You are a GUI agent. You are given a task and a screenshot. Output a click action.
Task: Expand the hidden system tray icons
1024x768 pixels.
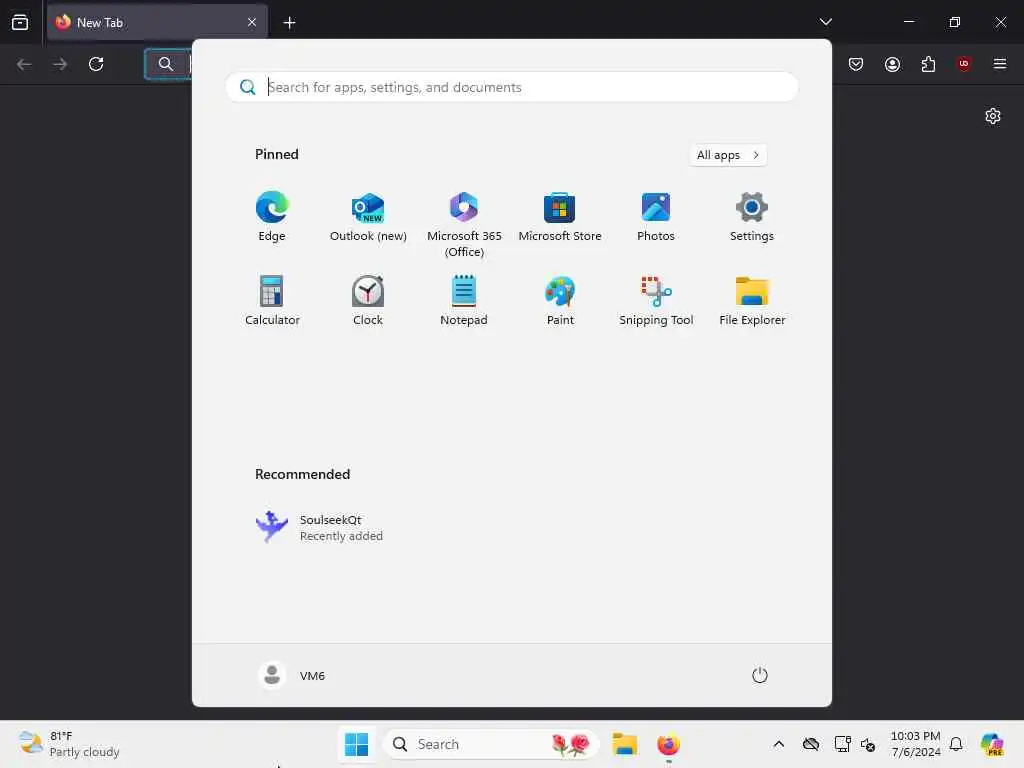(778, 744)
